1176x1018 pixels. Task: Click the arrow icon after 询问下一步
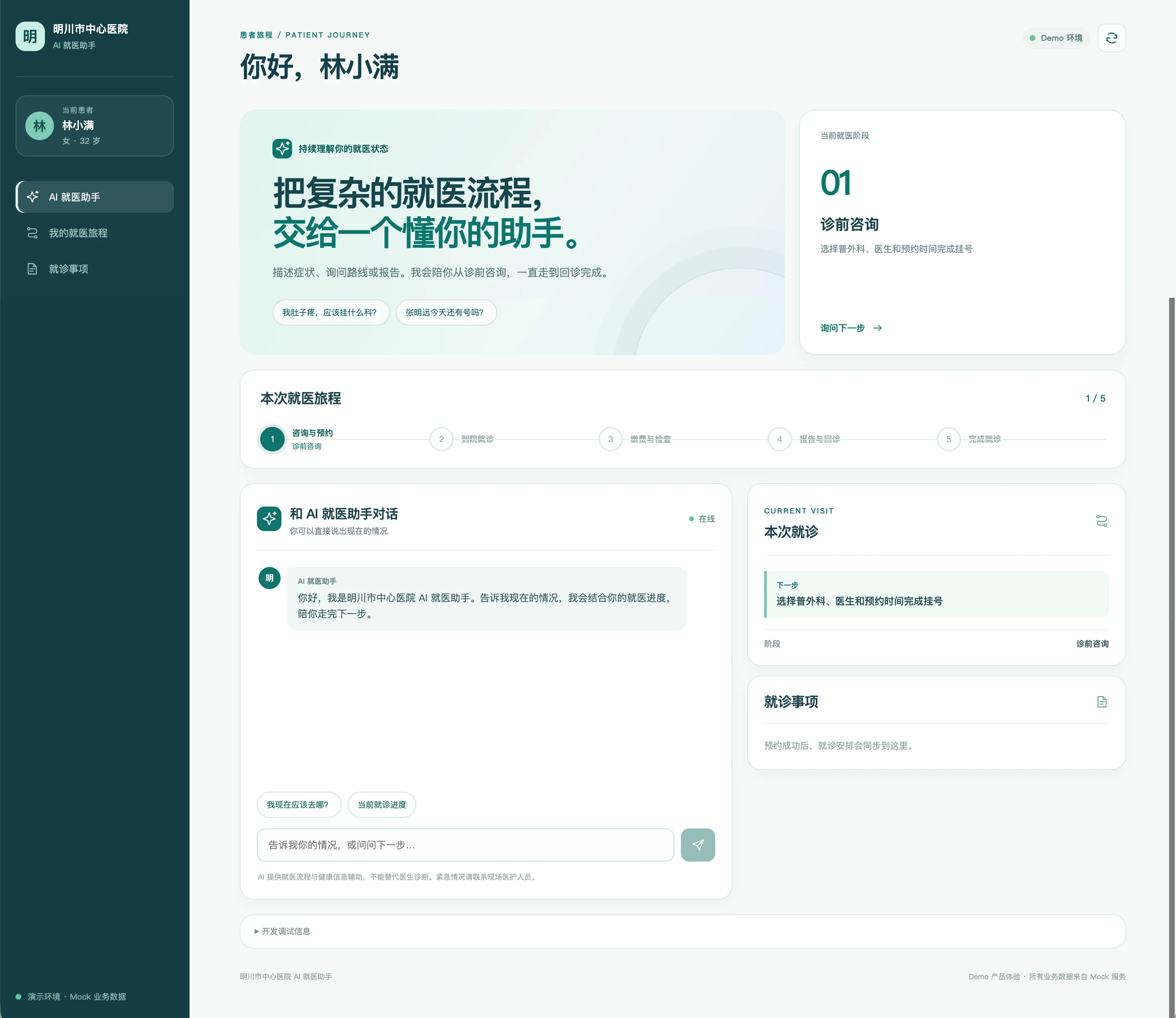pyautogui.click(x=877, y=328)
